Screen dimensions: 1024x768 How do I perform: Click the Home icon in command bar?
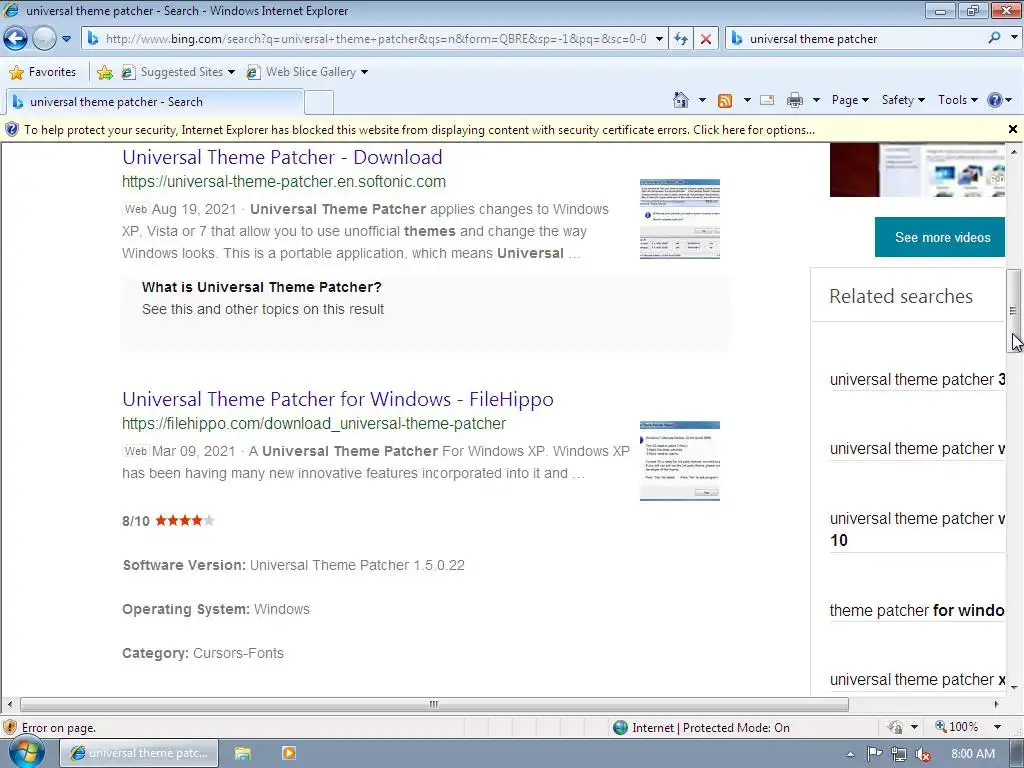pos(680,100)
